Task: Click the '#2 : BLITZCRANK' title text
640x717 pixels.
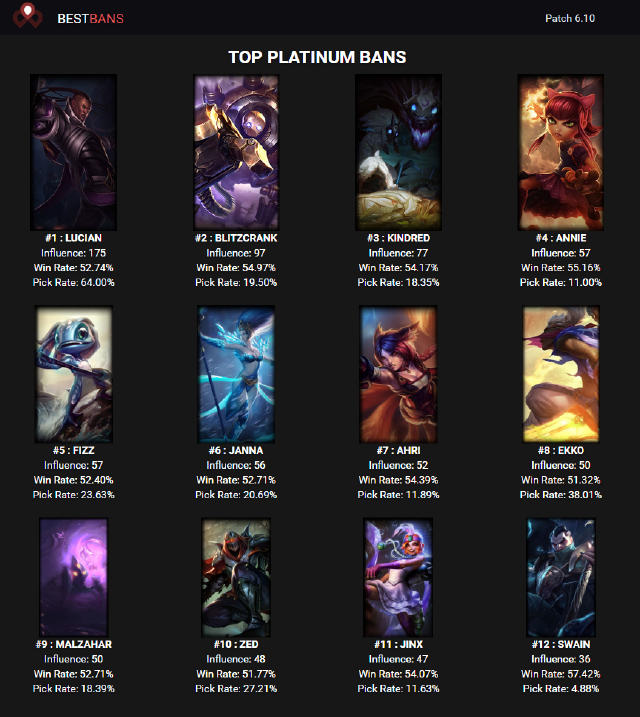Action: click(236, 238)
